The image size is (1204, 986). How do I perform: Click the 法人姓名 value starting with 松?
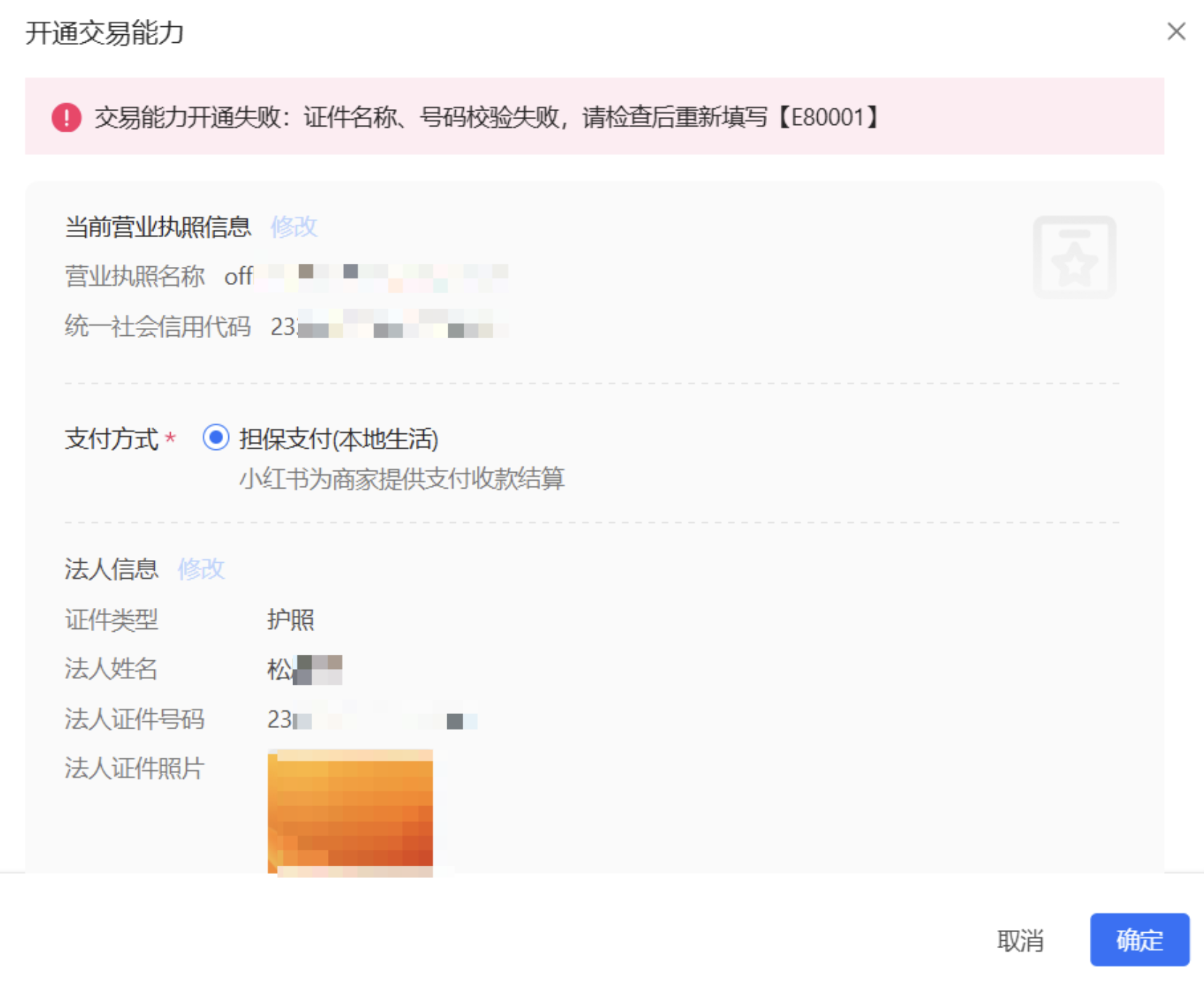pos(304,669)
